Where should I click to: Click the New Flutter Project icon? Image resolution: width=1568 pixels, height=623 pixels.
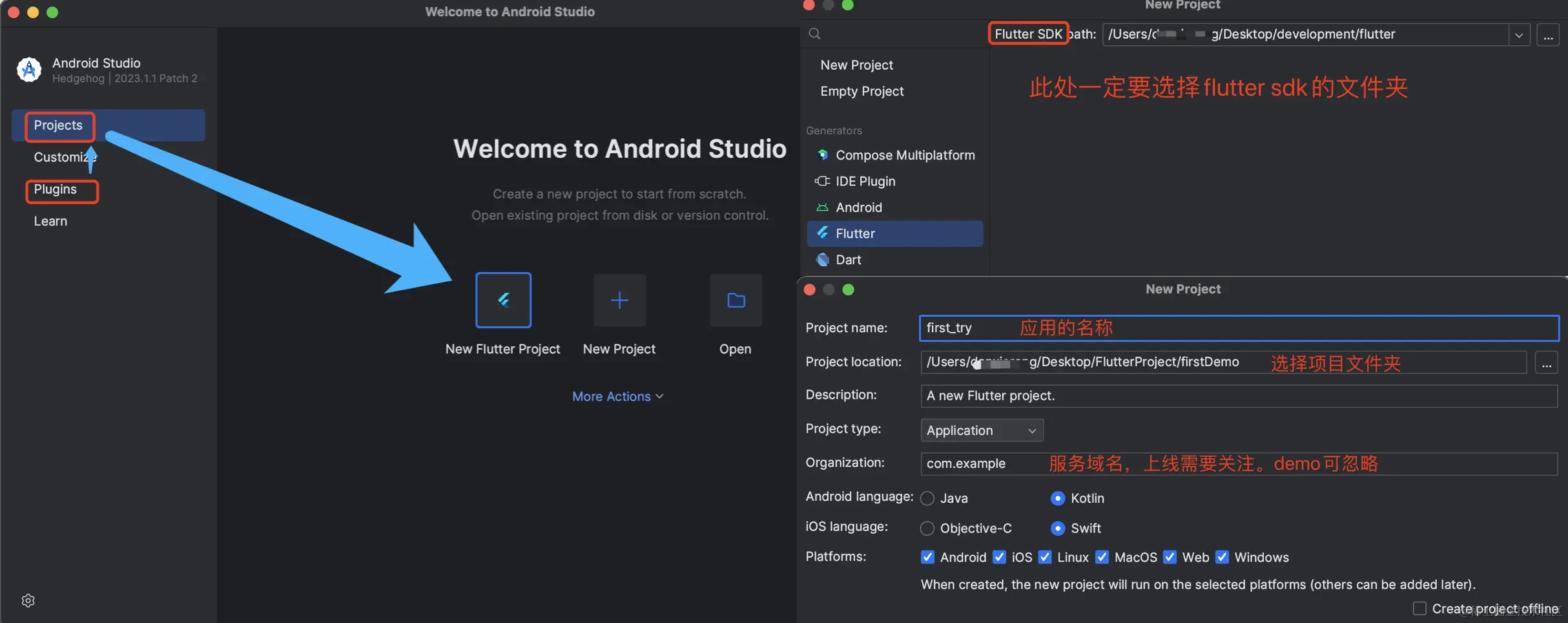coord(503,301)
